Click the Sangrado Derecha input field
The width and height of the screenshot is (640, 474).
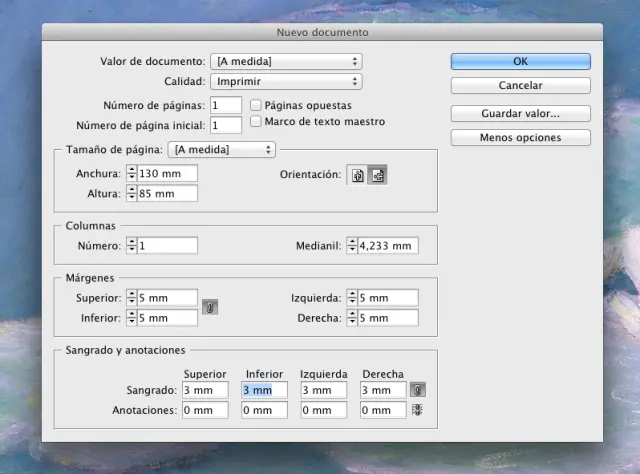coord(383,390)
